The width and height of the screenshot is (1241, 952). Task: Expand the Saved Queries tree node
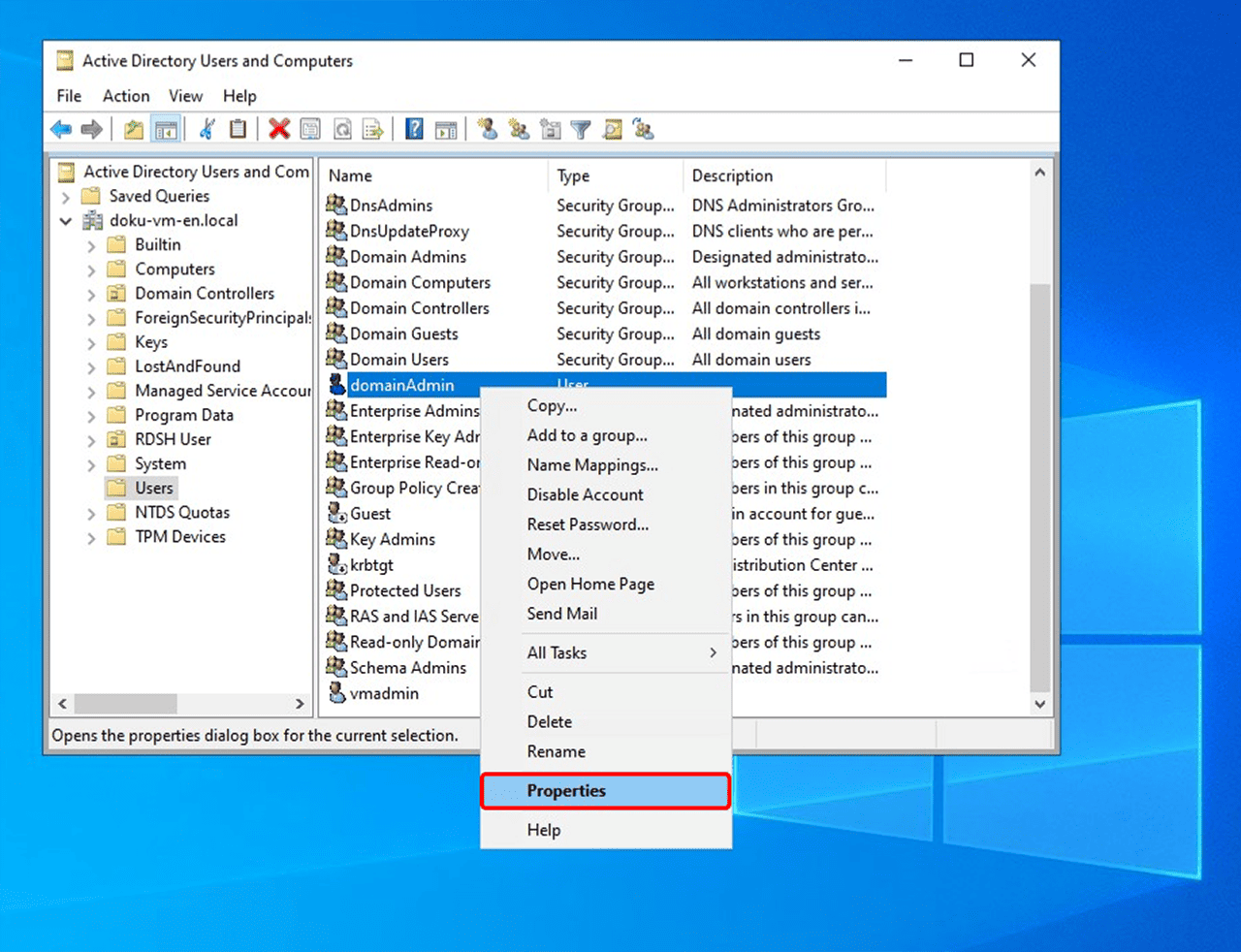66,197
